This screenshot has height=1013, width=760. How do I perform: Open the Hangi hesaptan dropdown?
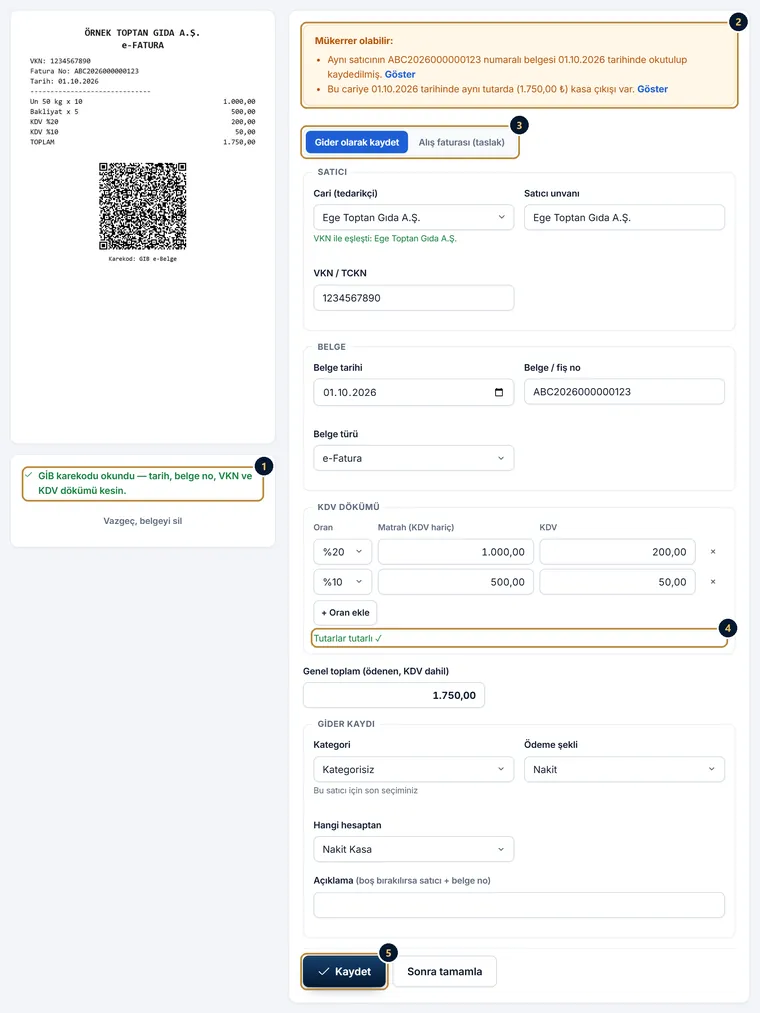point(414,849)
